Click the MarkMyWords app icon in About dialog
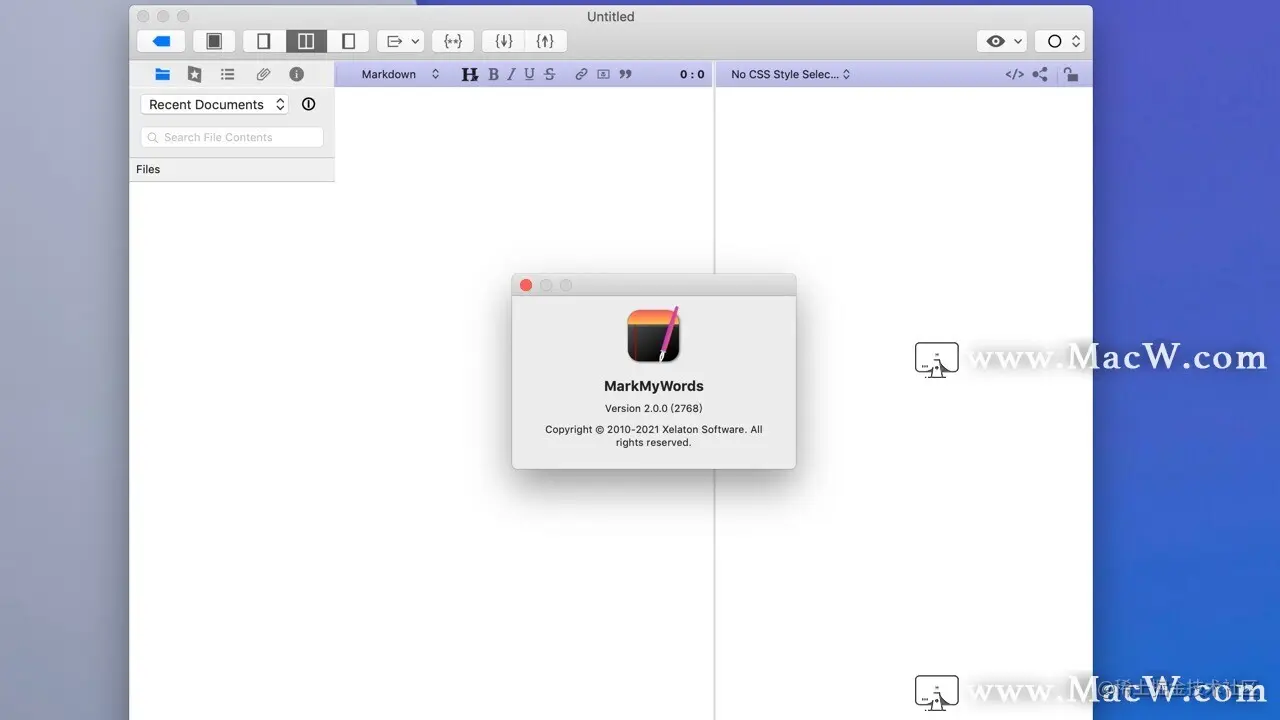 pos(654,334)
